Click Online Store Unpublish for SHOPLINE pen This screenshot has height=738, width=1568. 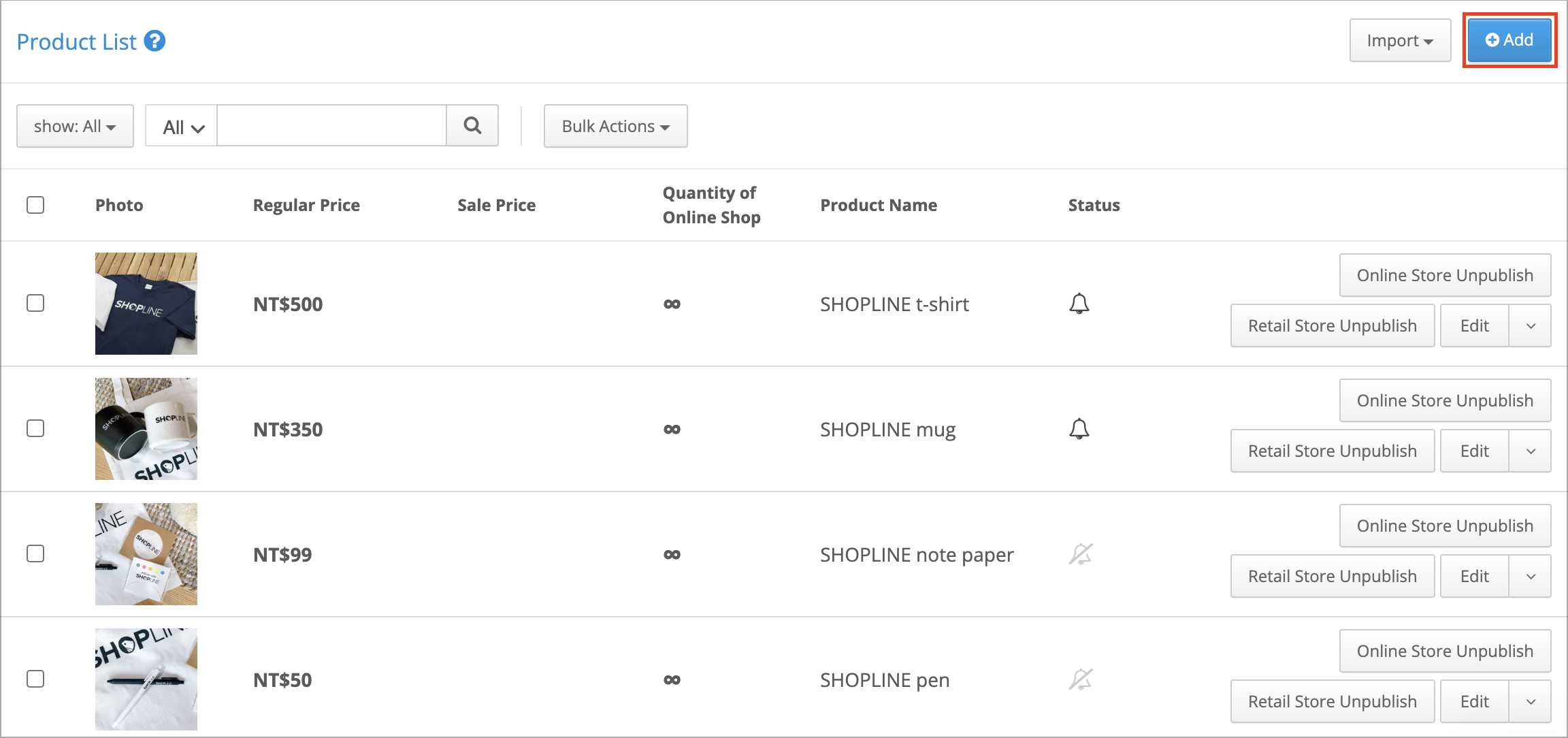1445,651
